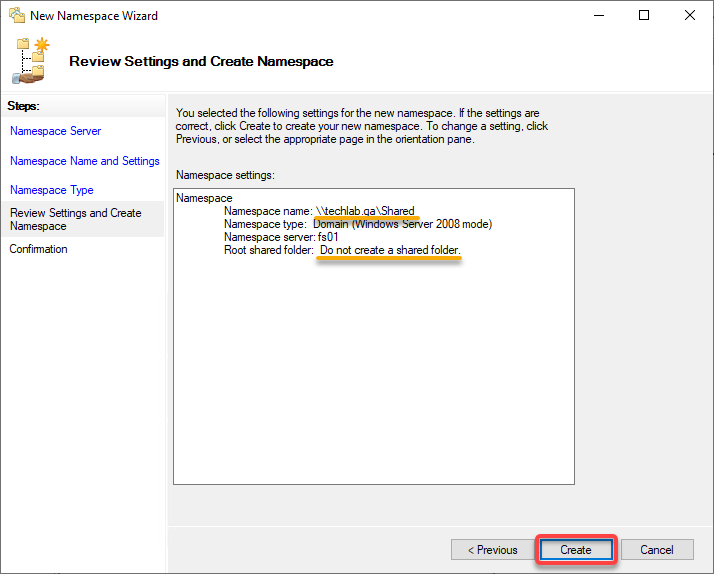Click the Steps: label in the sidebar
Image resolution: width=714 pixels, height=574 pixels.
coord(23,106)
